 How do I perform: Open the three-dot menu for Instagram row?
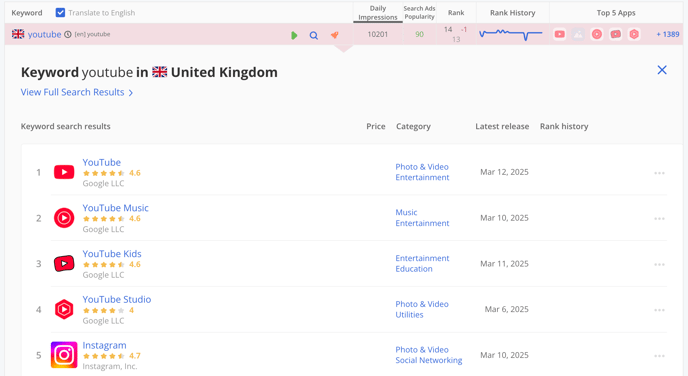[x=659, y=356]
